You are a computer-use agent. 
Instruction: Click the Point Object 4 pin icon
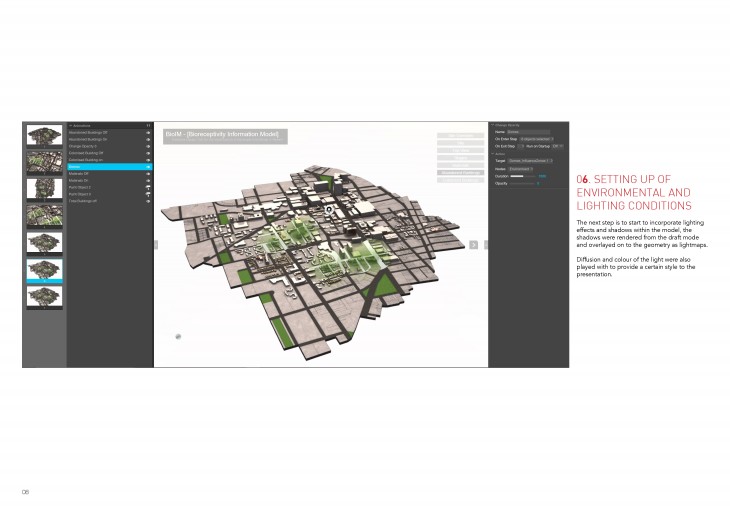pyautogui.click(x=148, y=194)
